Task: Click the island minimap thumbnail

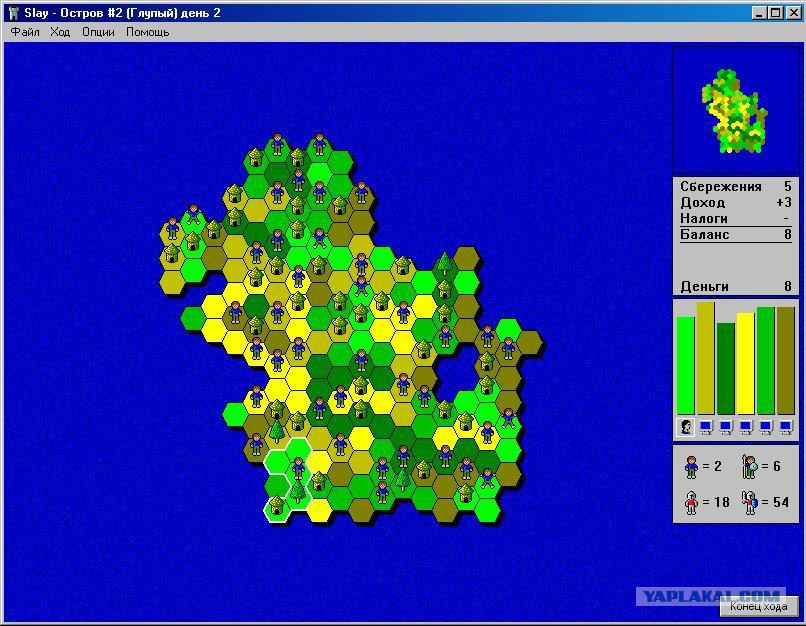Action: [x=735, y=111]
